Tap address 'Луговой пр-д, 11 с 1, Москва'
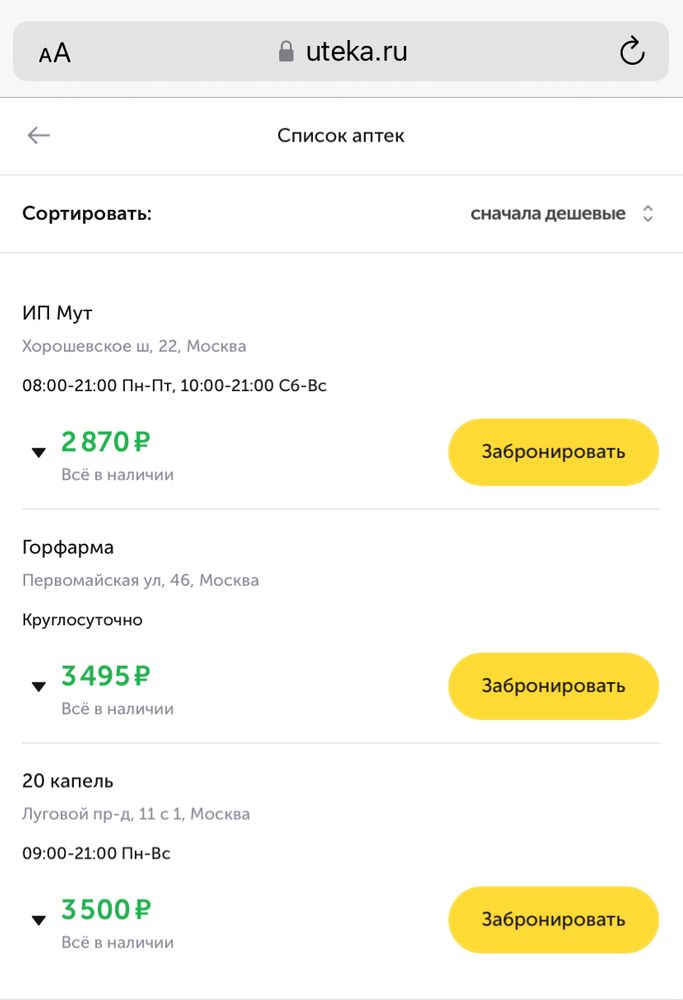The width and height of the screenshot is (683, 1000). [134, 813]
